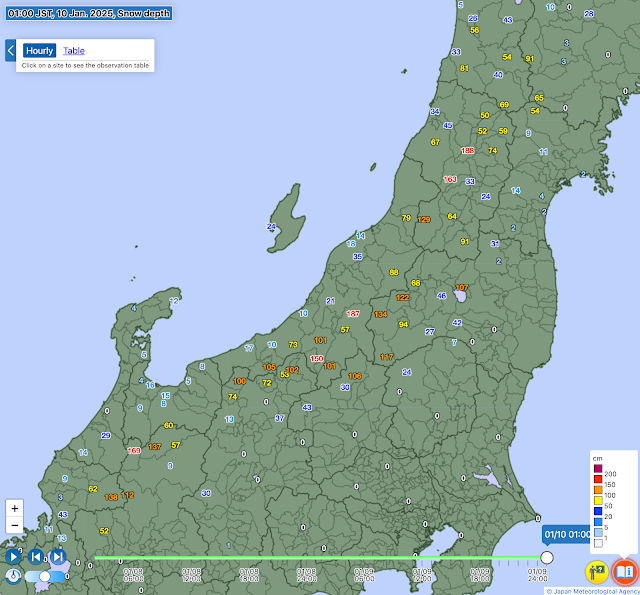
Task: Click the 150 cm site reading on map
Action: pos(316,358)
